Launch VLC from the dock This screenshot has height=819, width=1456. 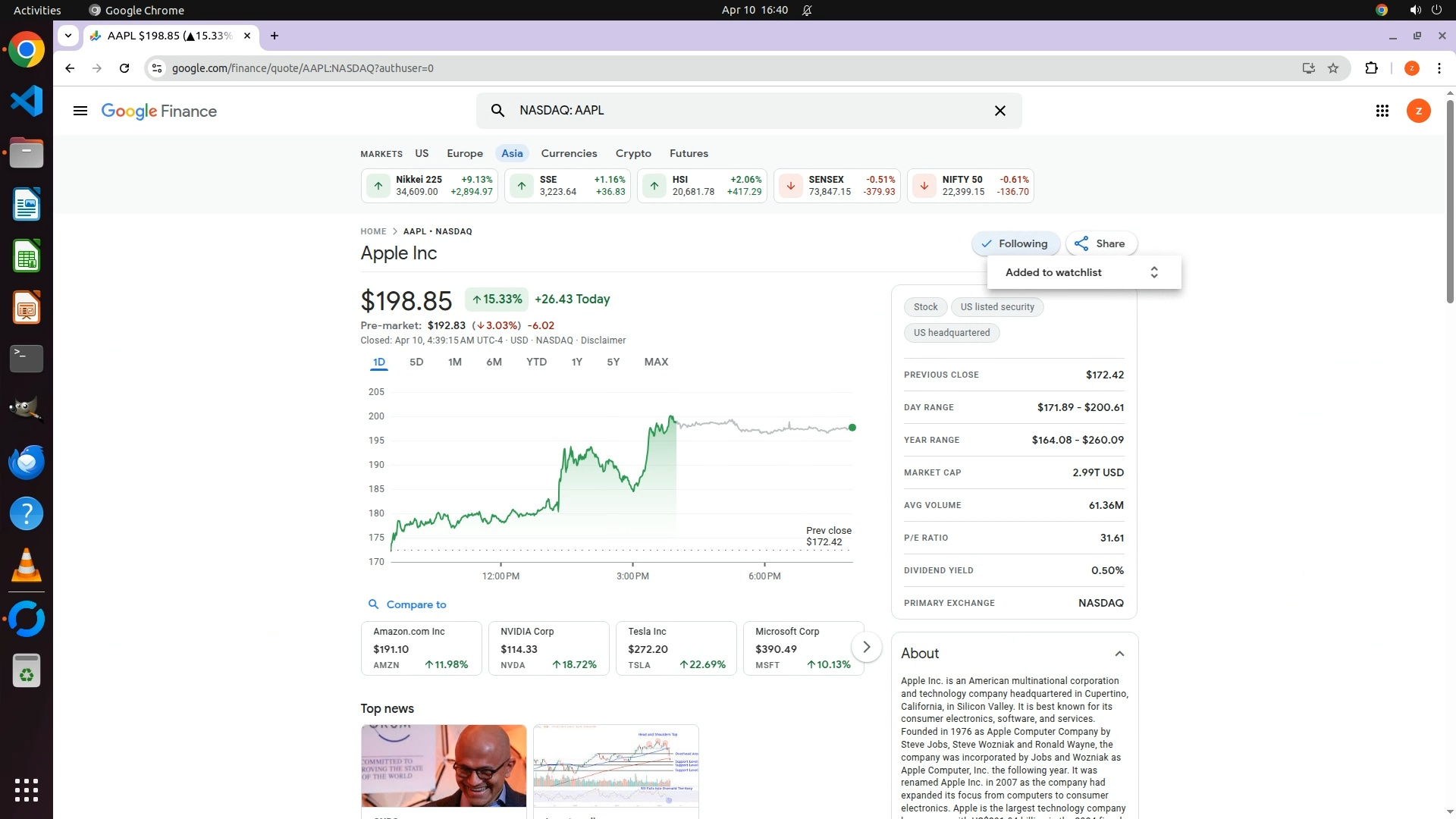(27, 566)
